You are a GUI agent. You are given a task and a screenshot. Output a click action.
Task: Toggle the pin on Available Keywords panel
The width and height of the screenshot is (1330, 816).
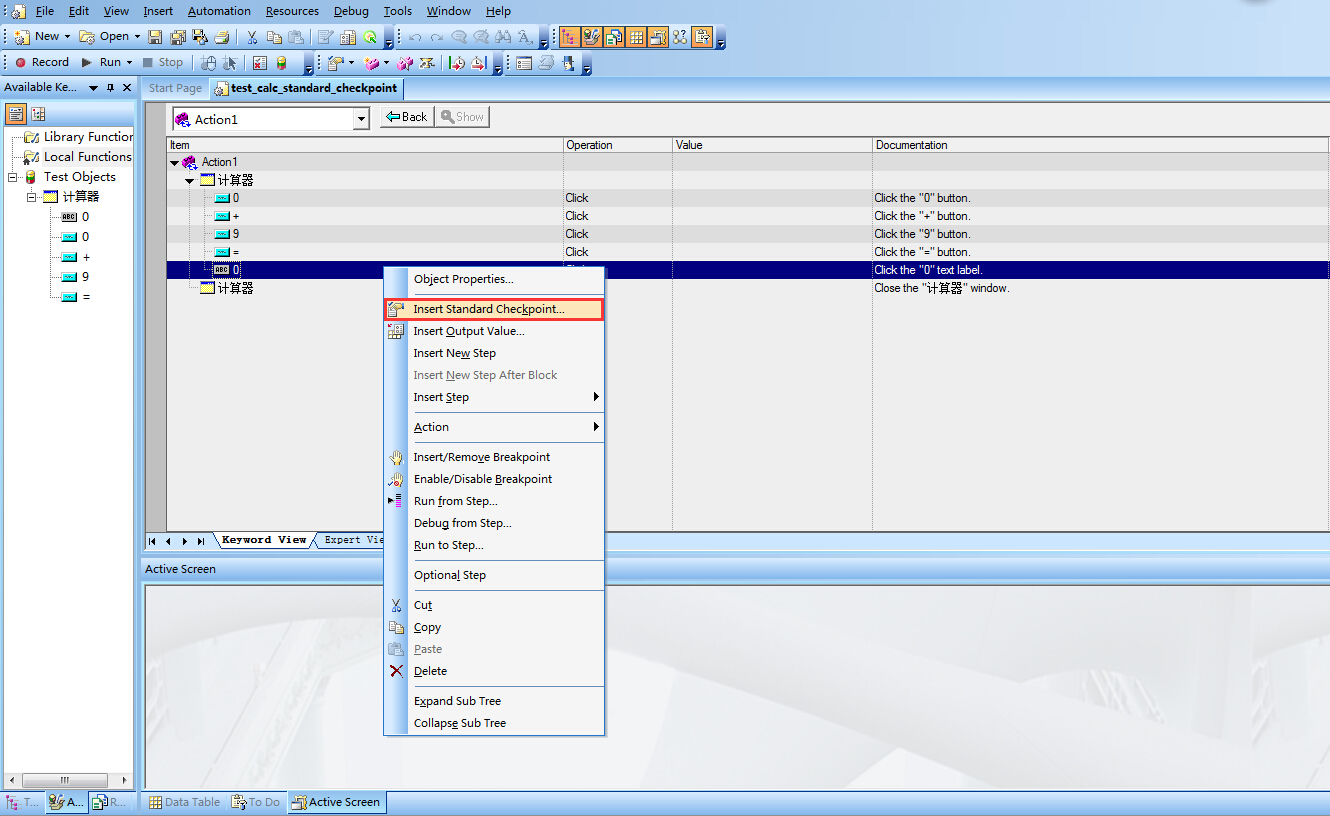[110, 87]
